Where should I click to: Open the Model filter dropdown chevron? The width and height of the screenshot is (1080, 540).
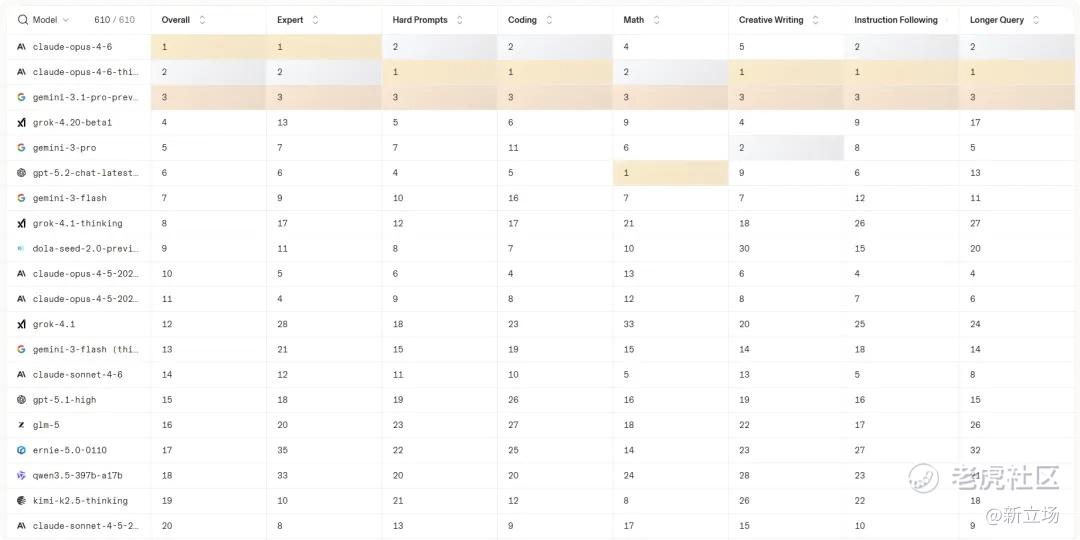(x=66, y=20)
